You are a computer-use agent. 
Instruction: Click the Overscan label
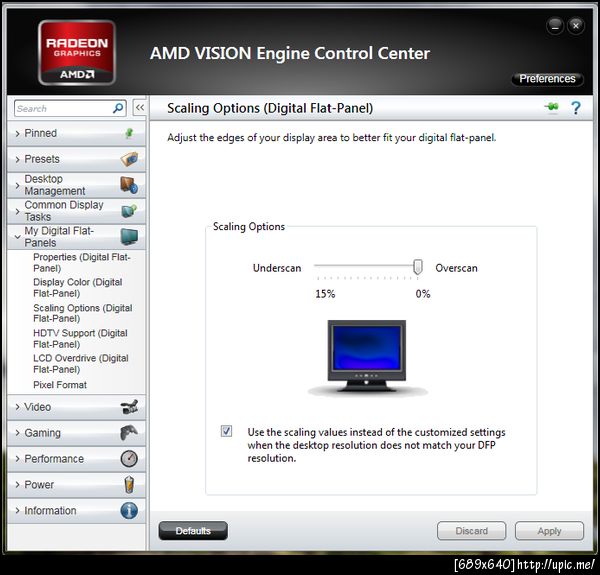(457, 268)
